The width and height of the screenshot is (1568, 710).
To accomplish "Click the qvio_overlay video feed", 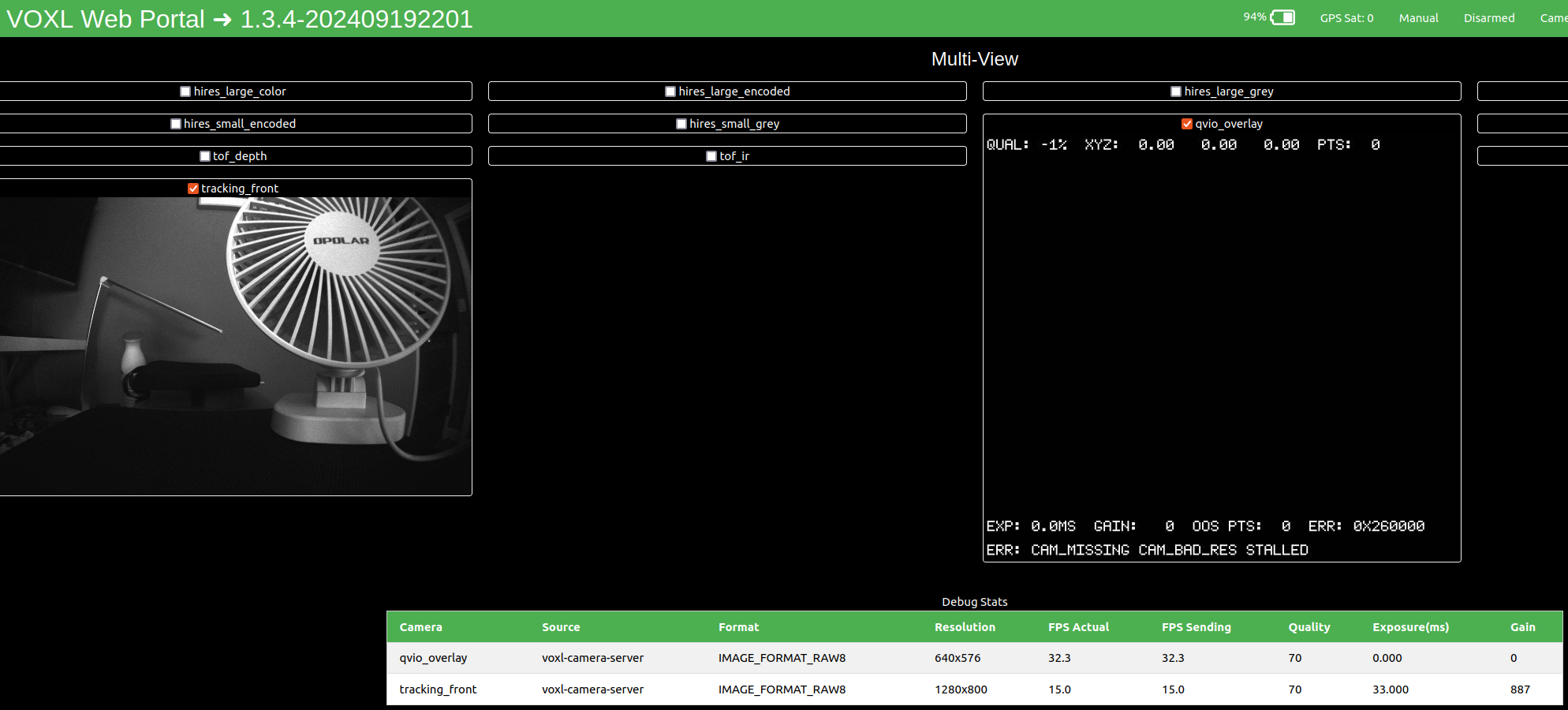I will [1222, 347].
